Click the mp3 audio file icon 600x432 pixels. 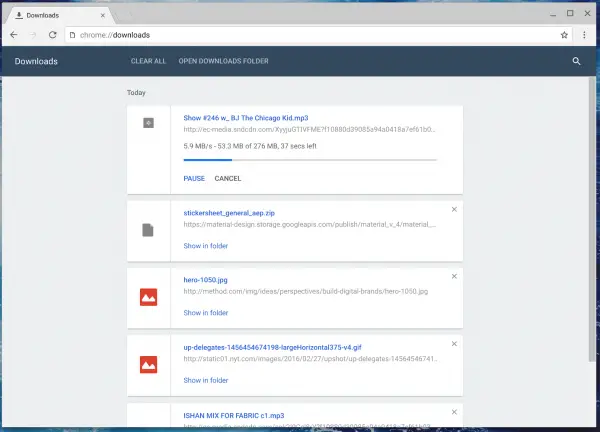[x=148, y=123]
